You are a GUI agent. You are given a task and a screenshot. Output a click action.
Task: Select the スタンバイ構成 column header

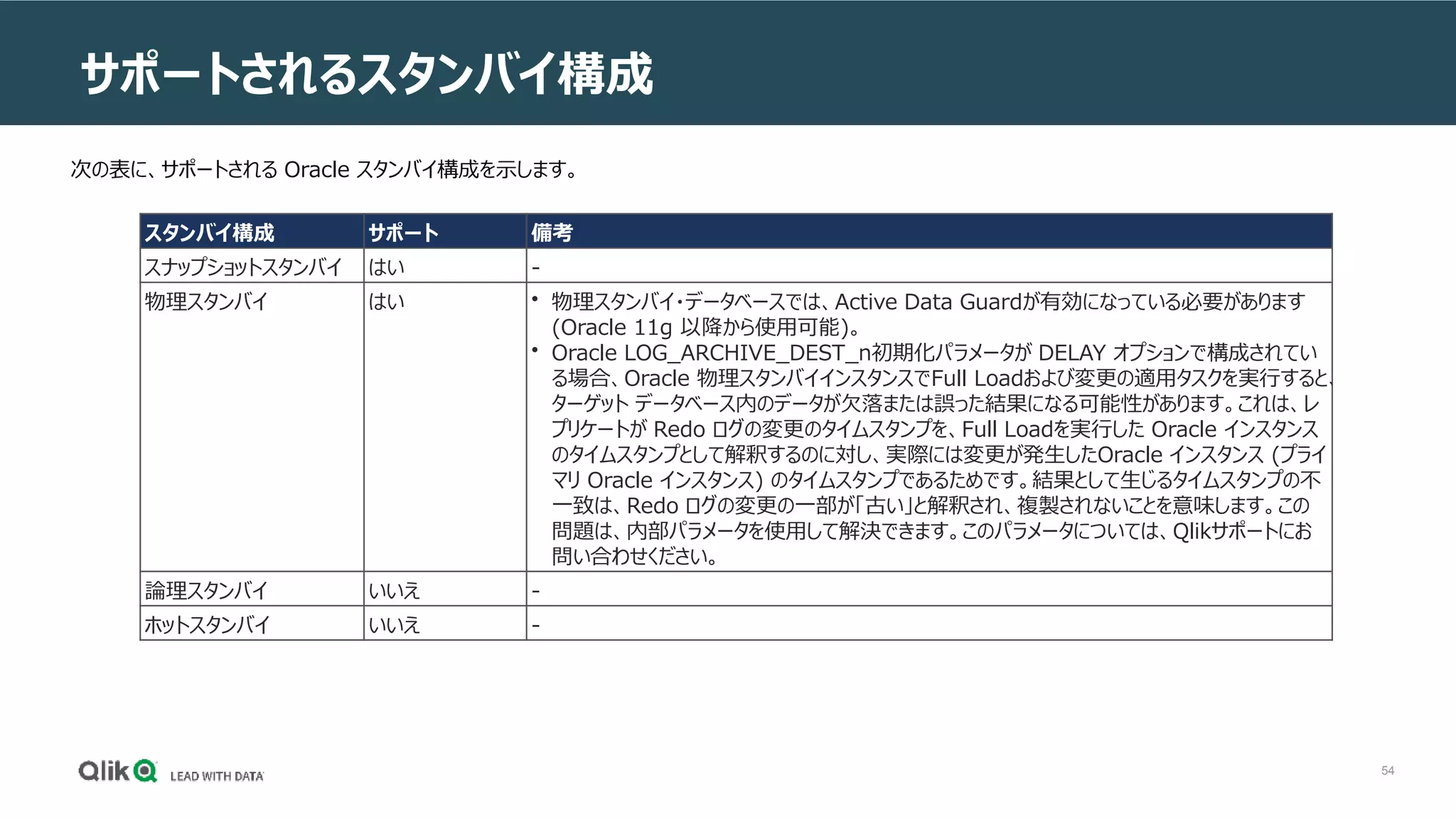(252, 232)
